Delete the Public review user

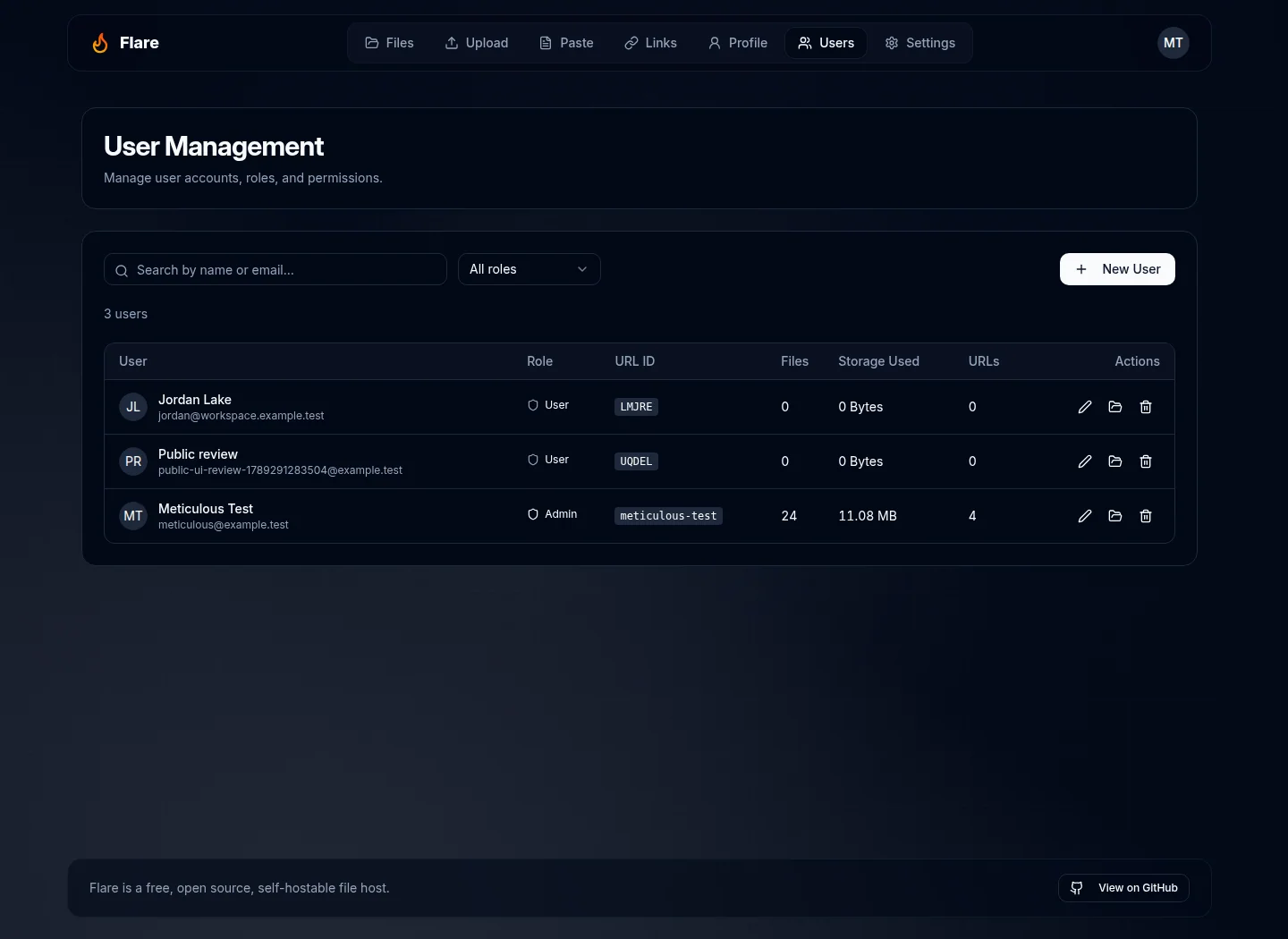click(x=1146, y=461)
